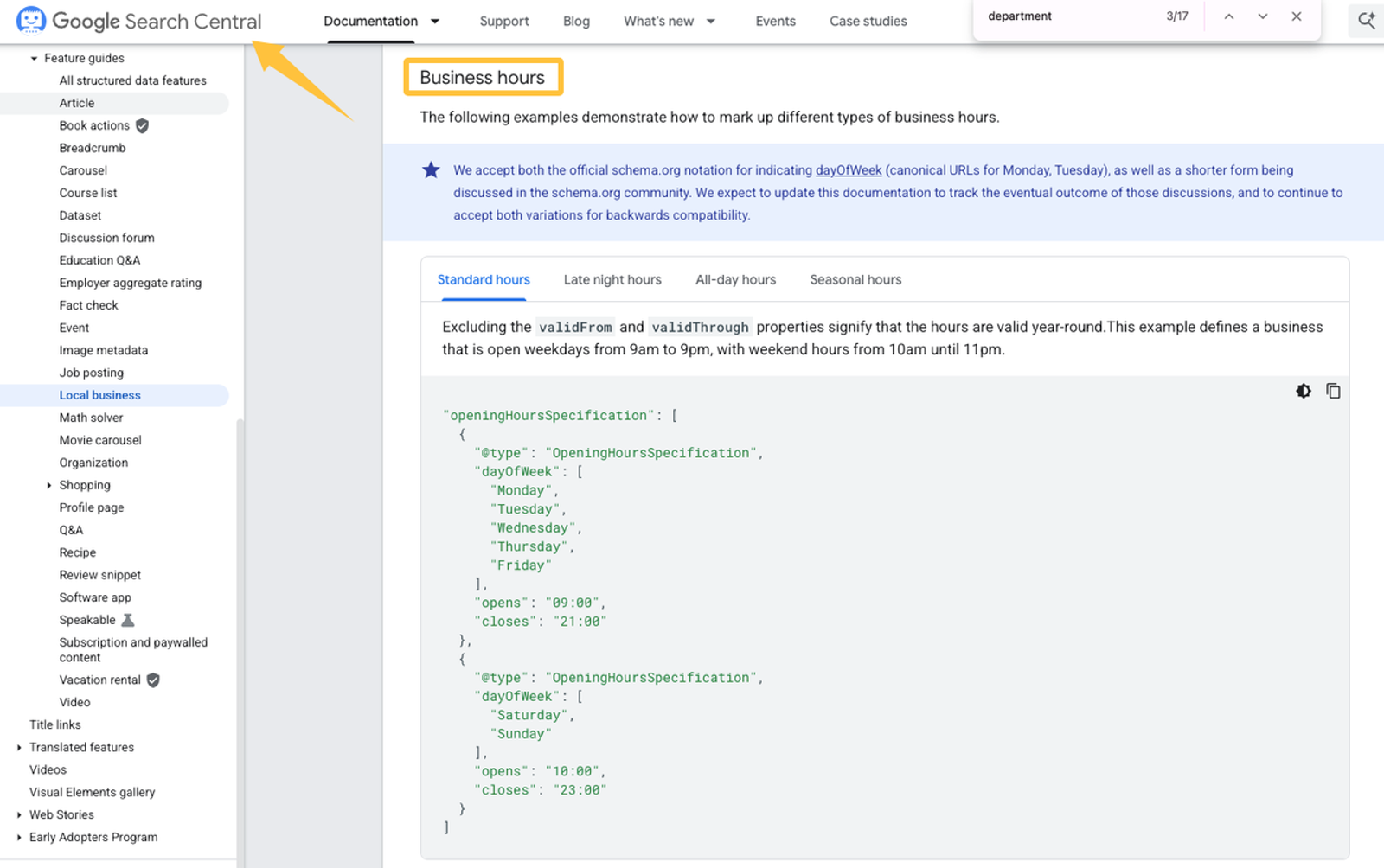1384x868 pixels.
Task: Open the Article guide in sidebar
Action: click(77, 103)
